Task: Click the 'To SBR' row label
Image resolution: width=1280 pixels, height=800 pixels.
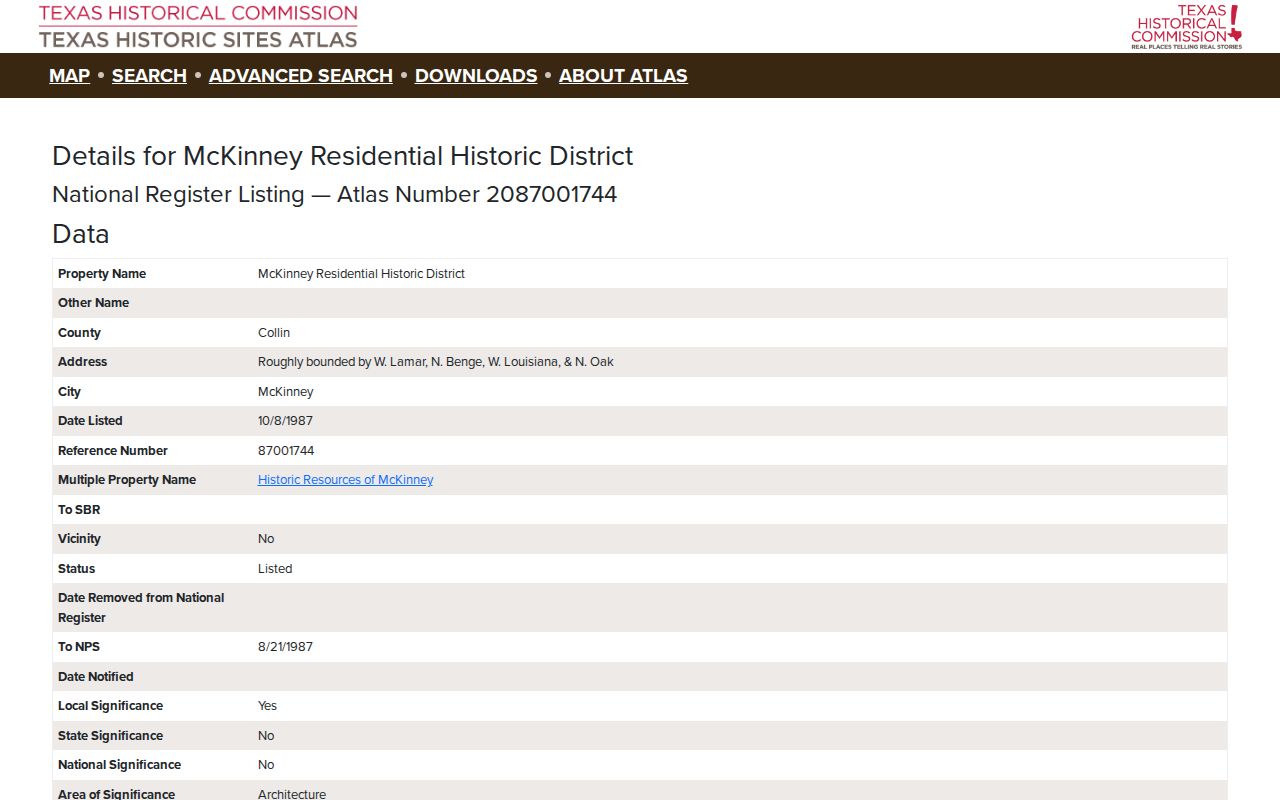Action: (79, 510)
